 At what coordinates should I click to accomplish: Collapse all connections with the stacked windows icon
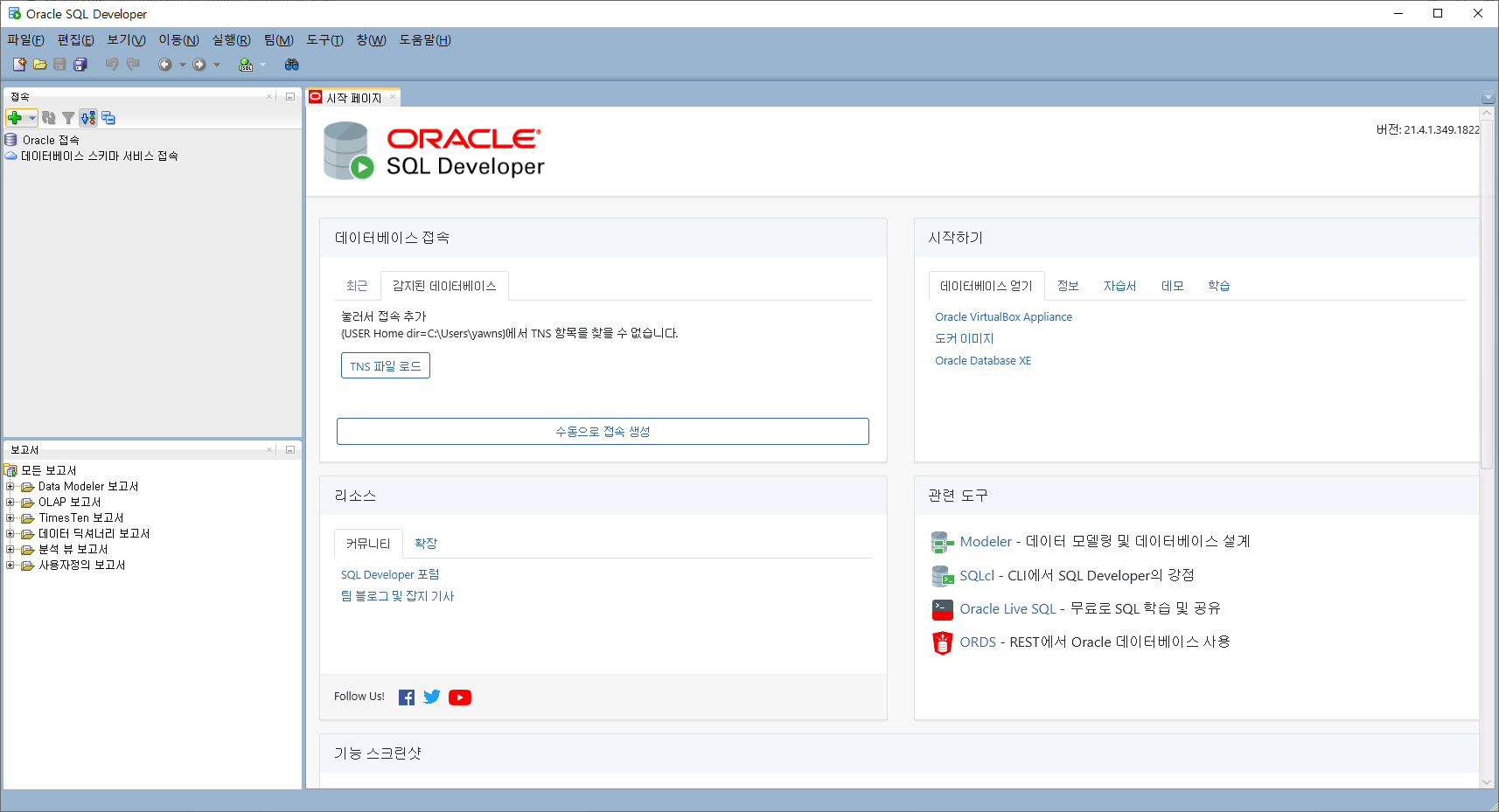pos(108,118)
